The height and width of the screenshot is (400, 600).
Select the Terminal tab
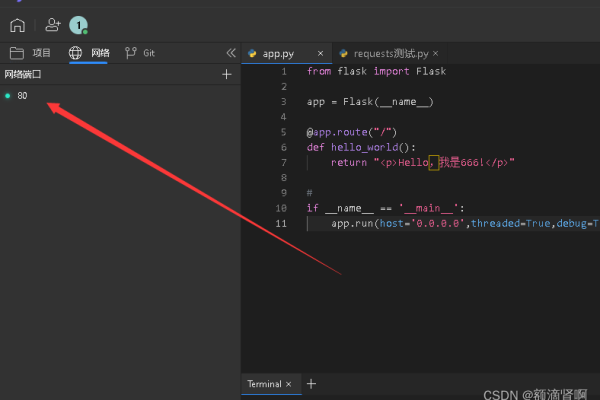tap(264, 384)
